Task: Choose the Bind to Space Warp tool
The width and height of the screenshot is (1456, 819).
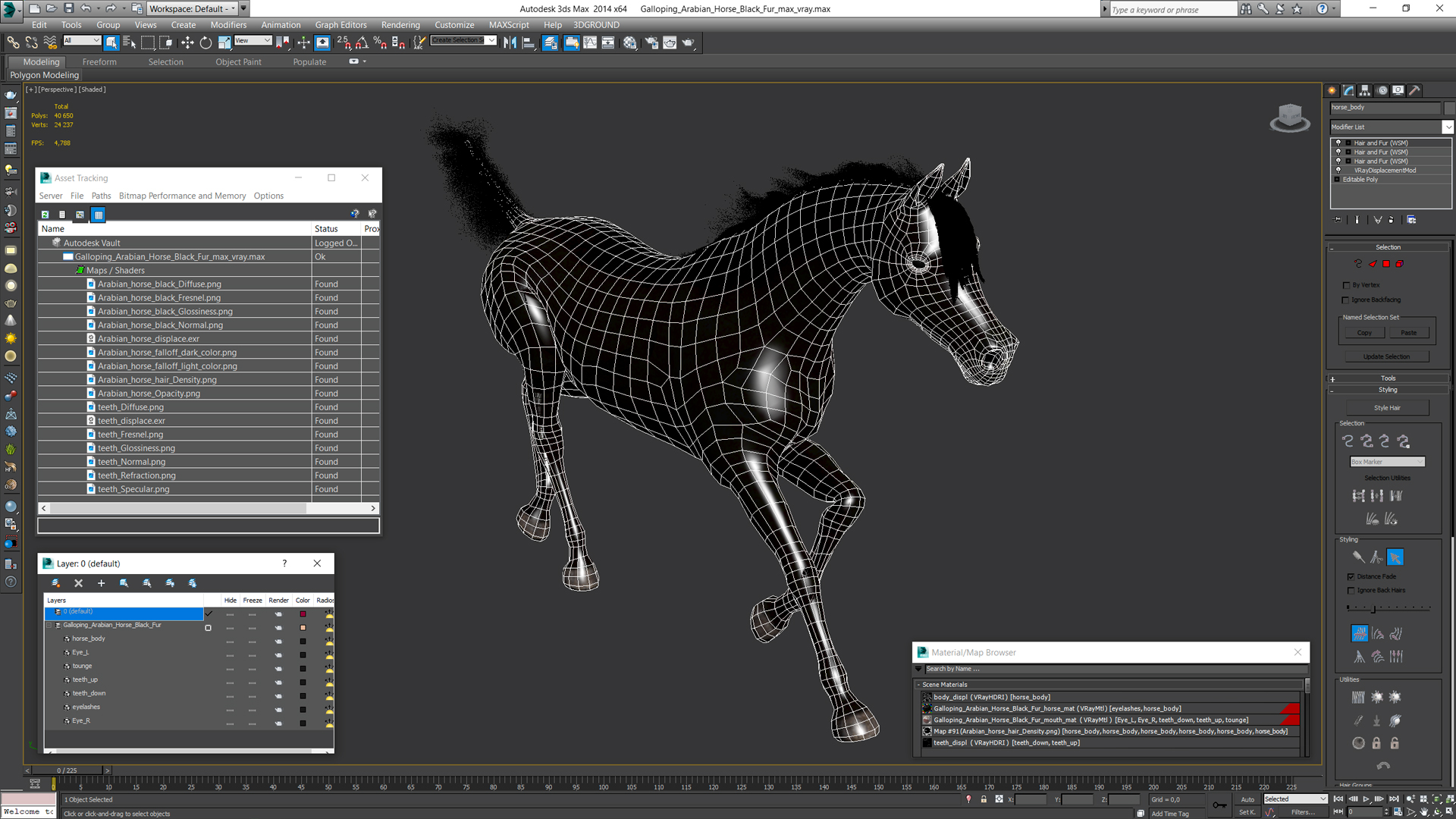Action: pos(50,42)
